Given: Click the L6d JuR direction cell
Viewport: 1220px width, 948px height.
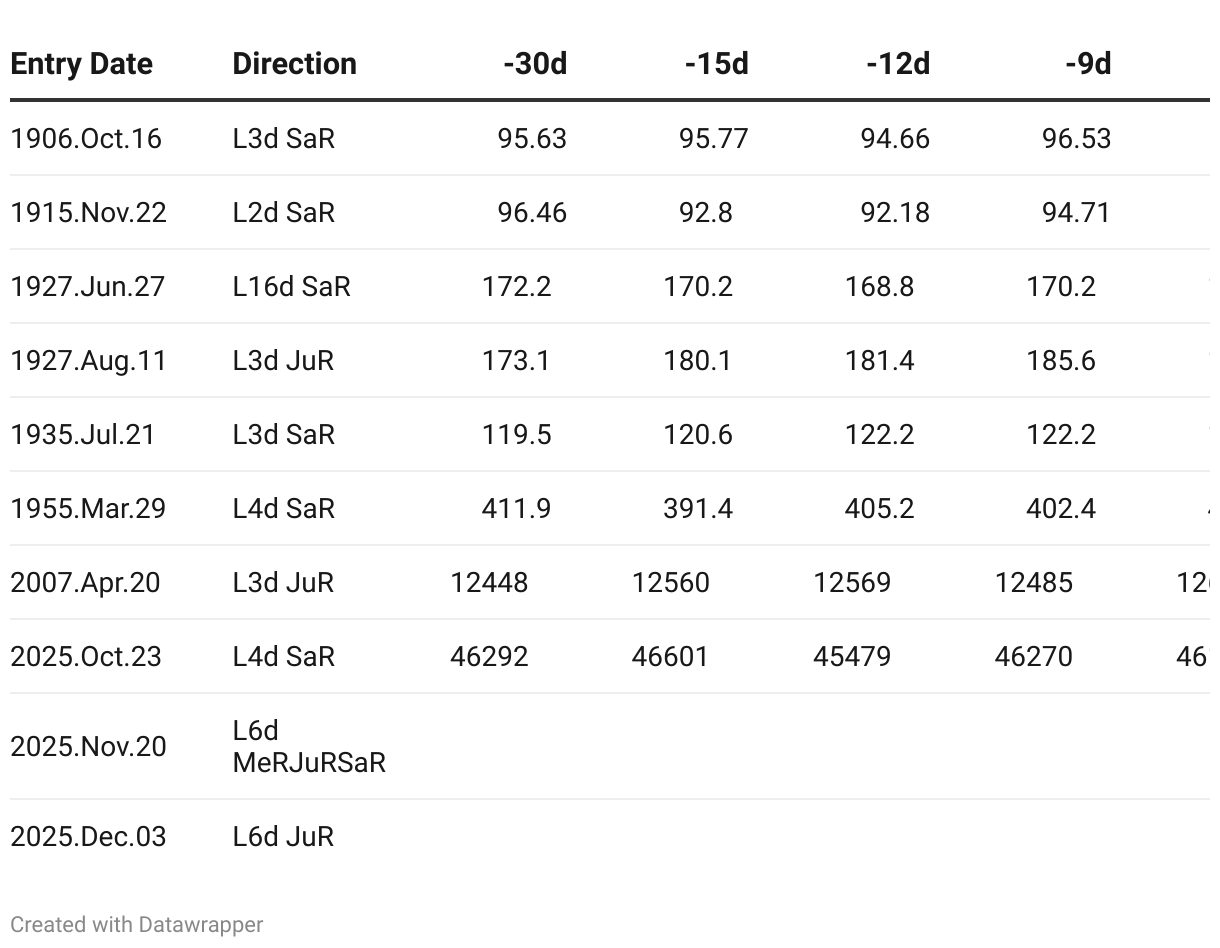Looking at the screenshot, I should pyautogui.click(x=283, y=836).
